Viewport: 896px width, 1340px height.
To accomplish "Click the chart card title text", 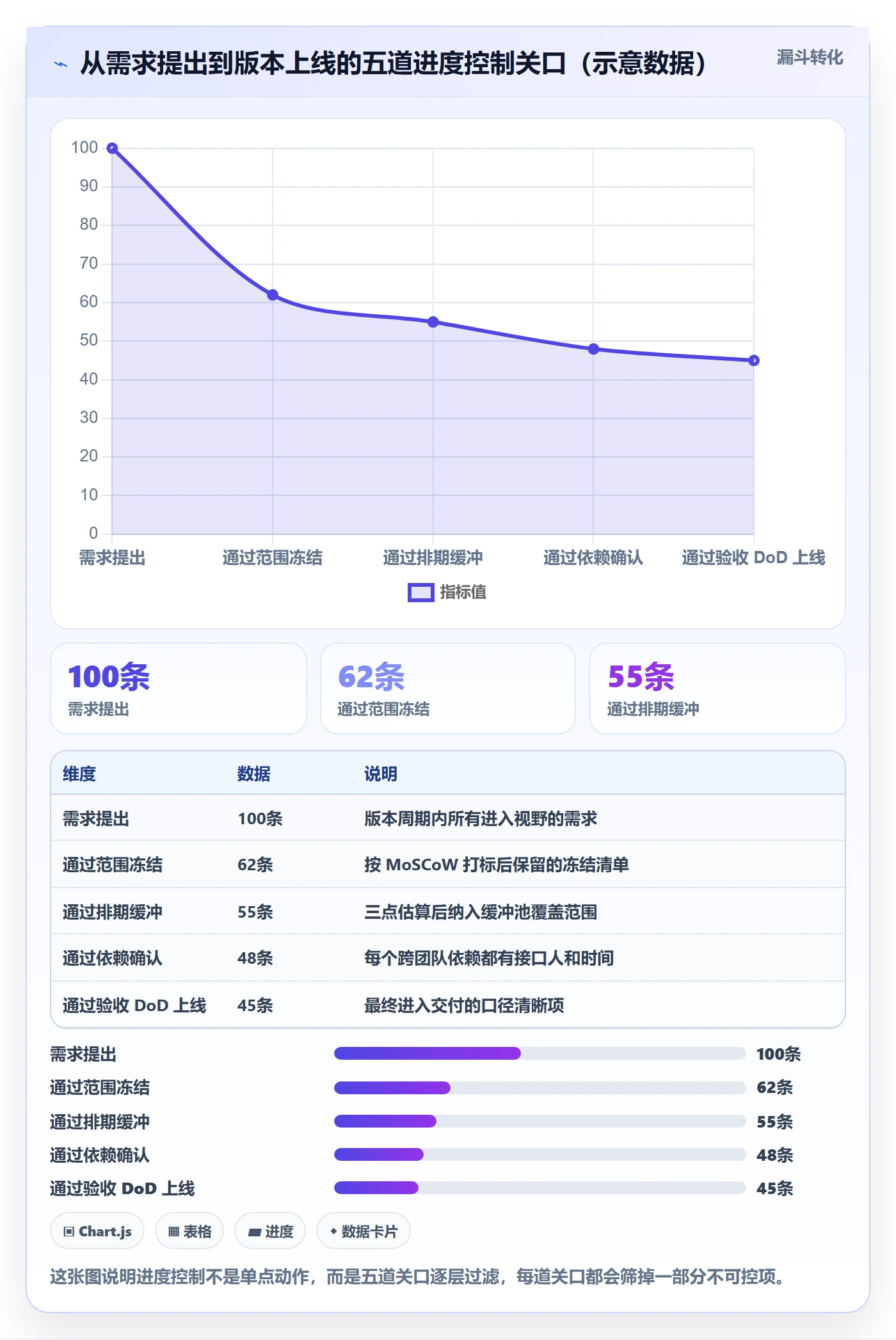I will coord(393,63).
